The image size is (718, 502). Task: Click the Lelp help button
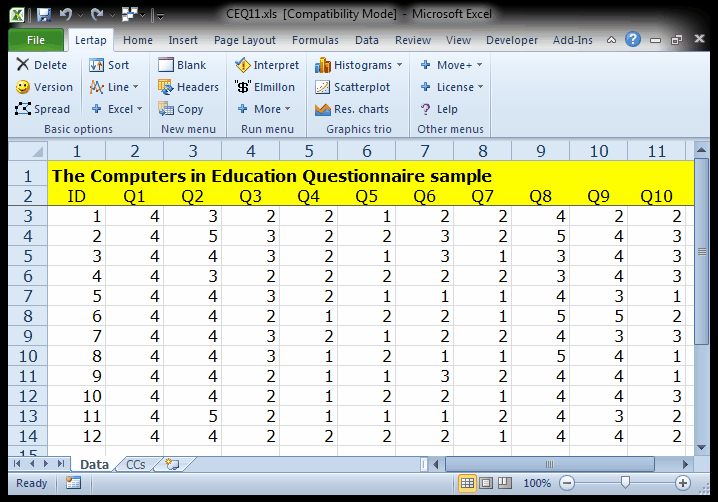click(438, 109)
